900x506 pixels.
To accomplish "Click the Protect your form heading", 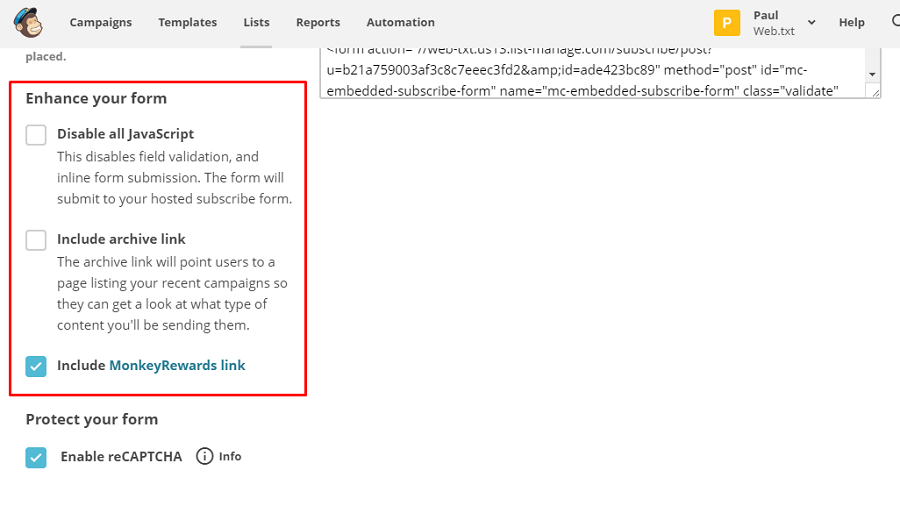I will (92, 419).
